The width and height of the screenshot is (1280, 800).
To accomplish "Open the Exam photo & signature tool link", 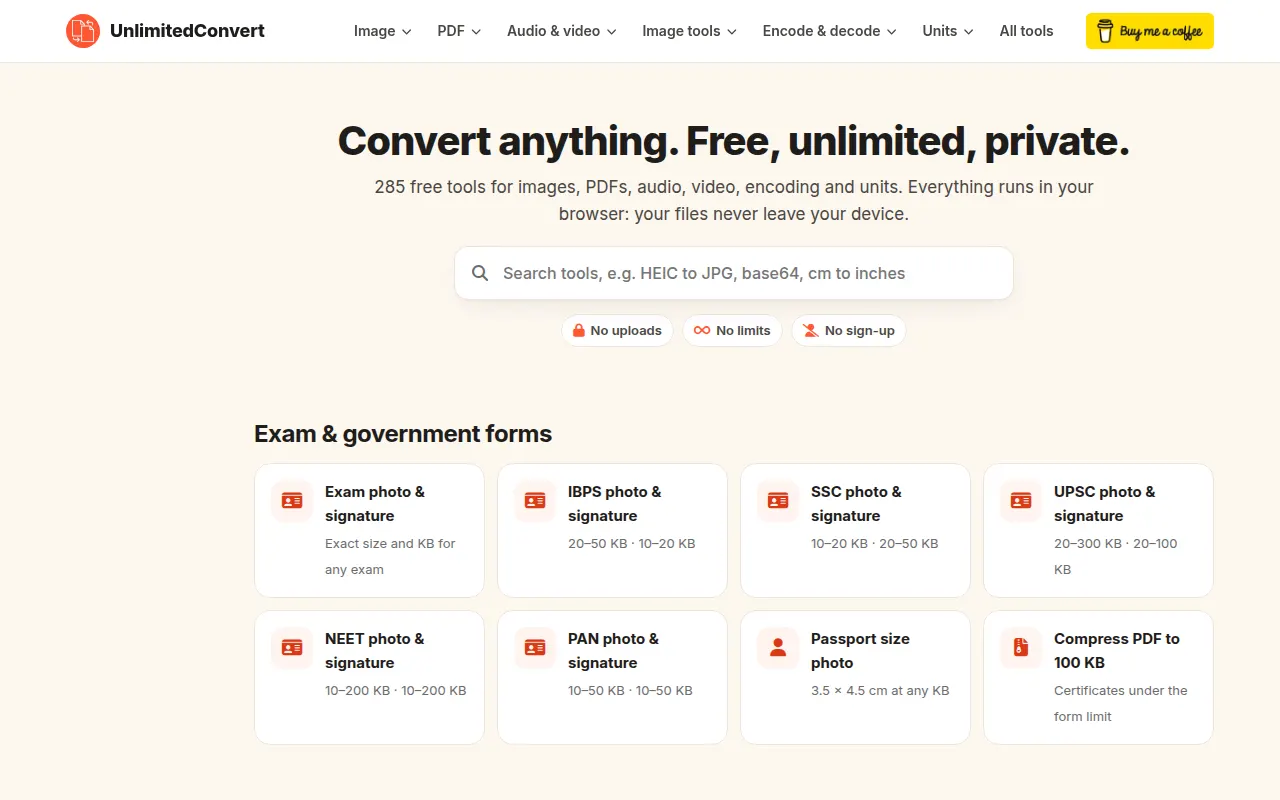I will point(369,530).
